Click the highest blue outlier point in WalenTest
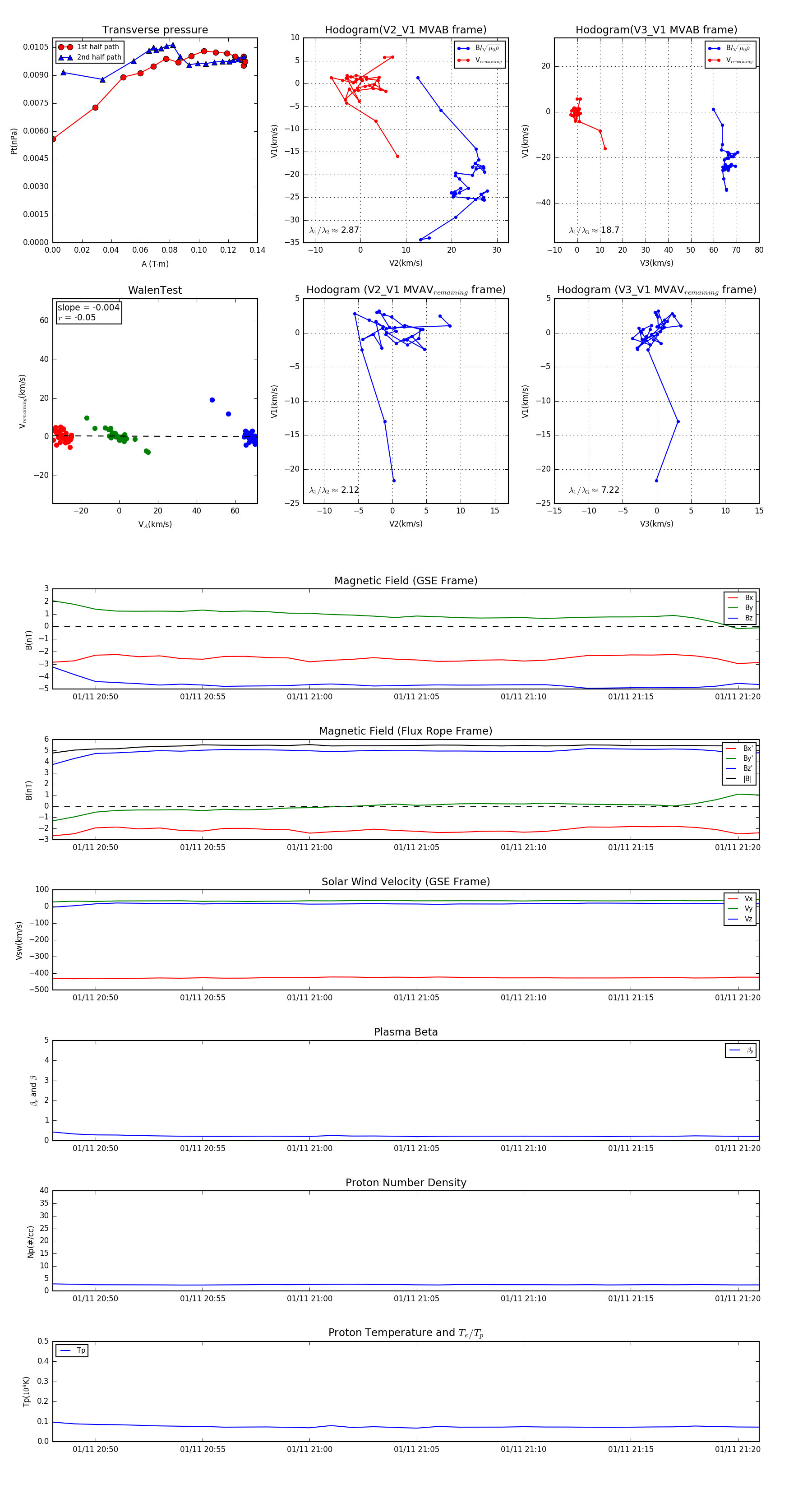812x1489 pixels. (212, 400)
